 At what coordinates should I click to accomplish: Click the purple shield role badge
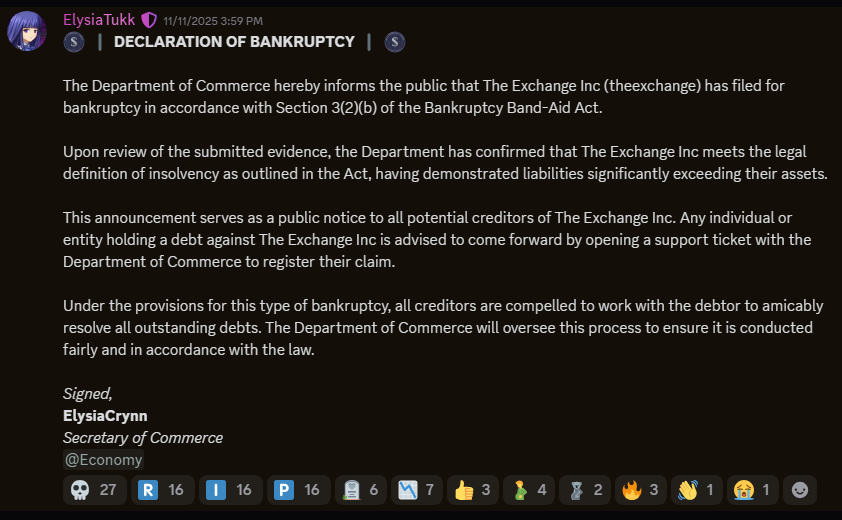(148, 19)
